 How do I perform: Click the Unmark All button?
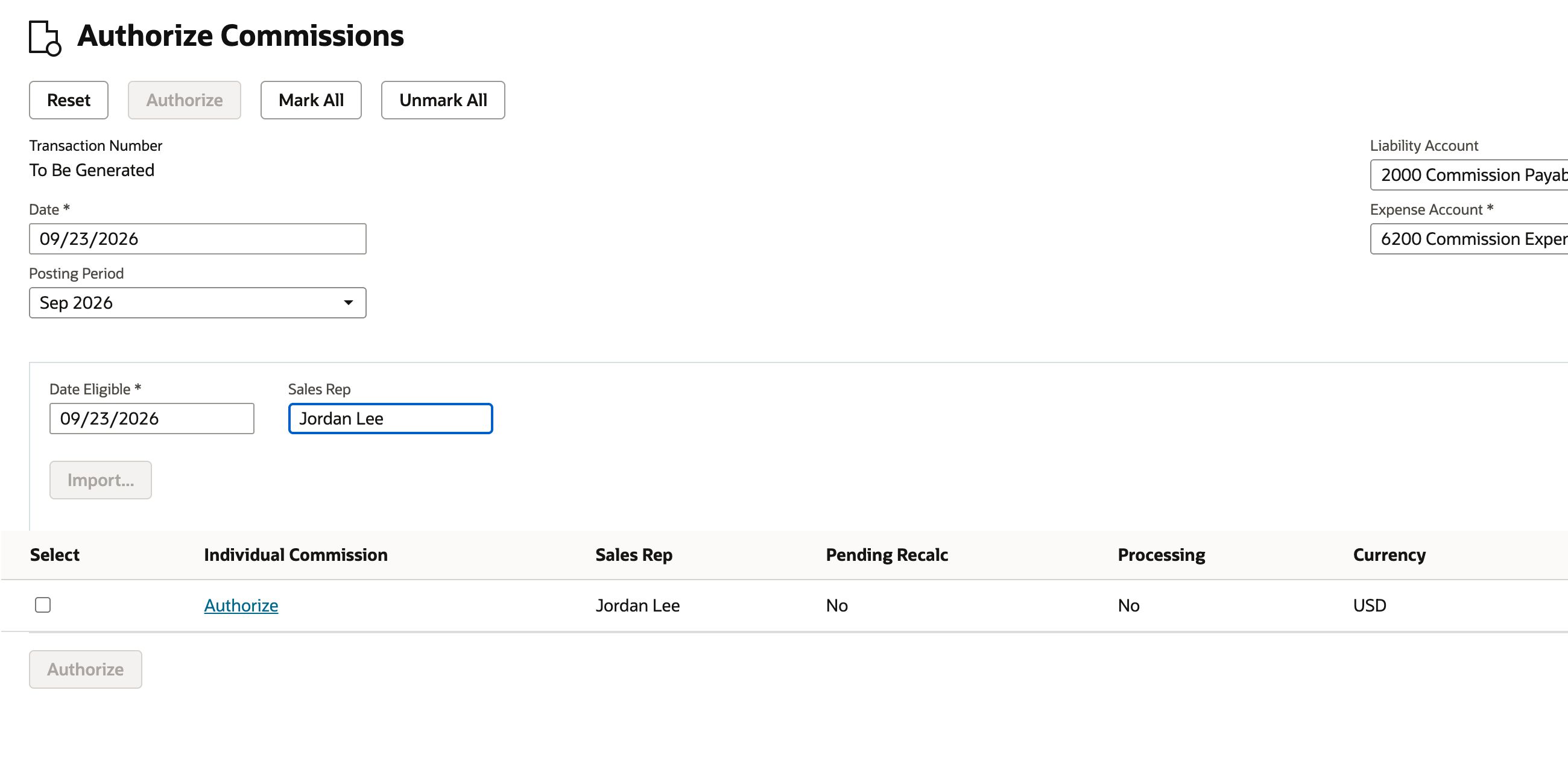point(443,100)
